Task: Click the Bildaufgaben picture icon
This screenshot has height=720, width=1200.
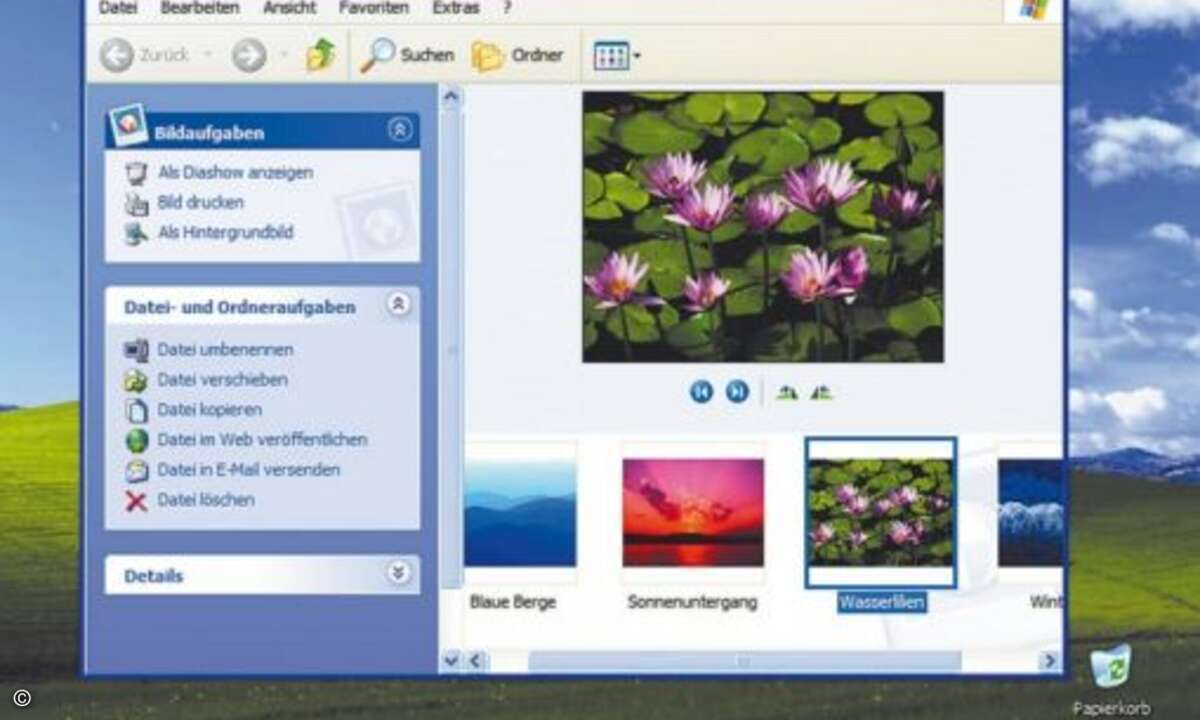Action: [x=127, y=124]
